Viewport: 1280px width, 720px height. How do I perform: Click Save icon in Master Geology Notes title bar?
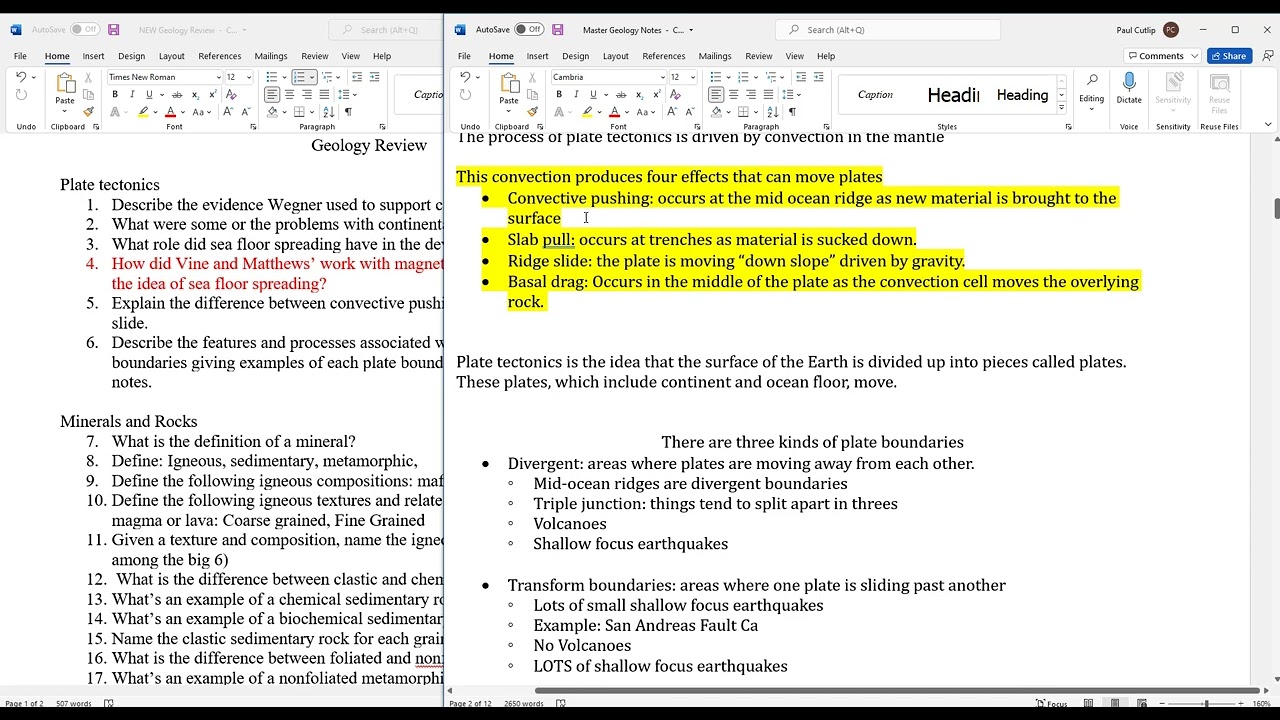558,29
